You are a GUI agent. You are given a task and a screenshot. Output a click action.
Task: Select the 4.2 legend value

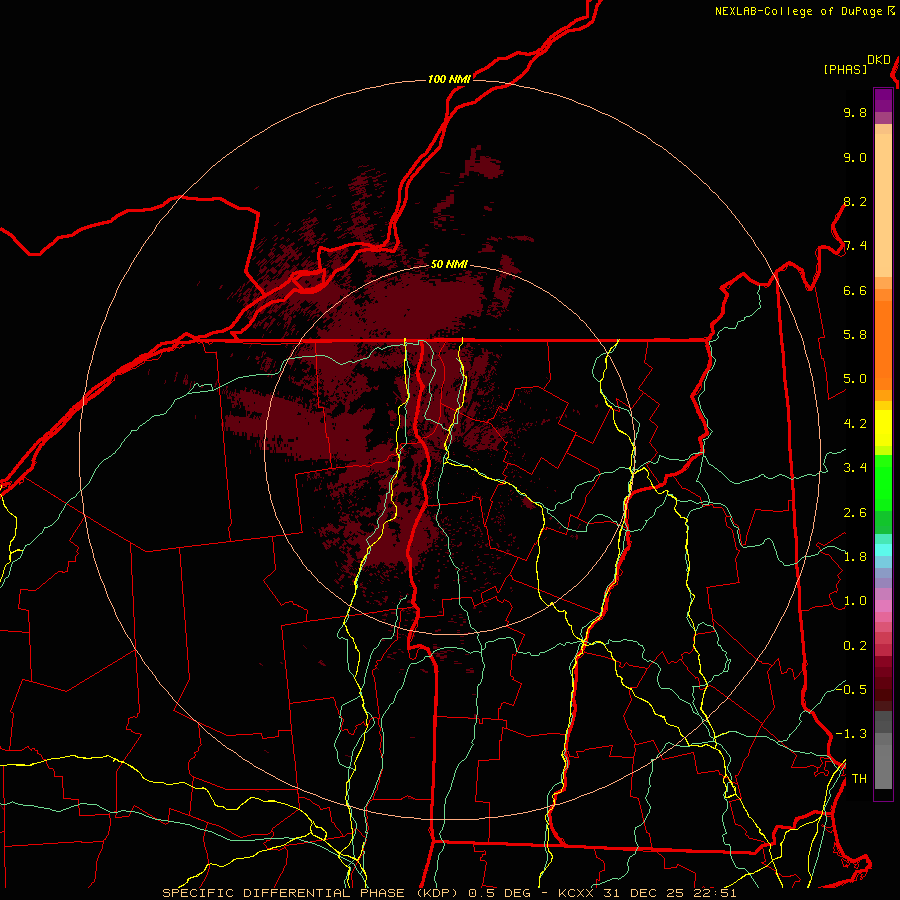[x=855, y=424]
